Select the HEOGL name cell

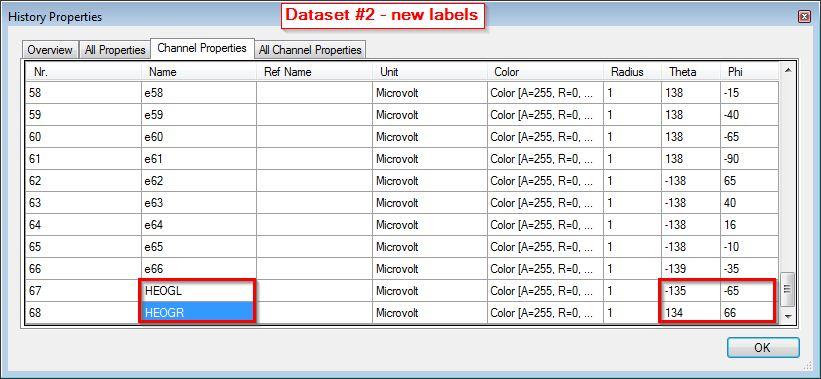point(199,291)
